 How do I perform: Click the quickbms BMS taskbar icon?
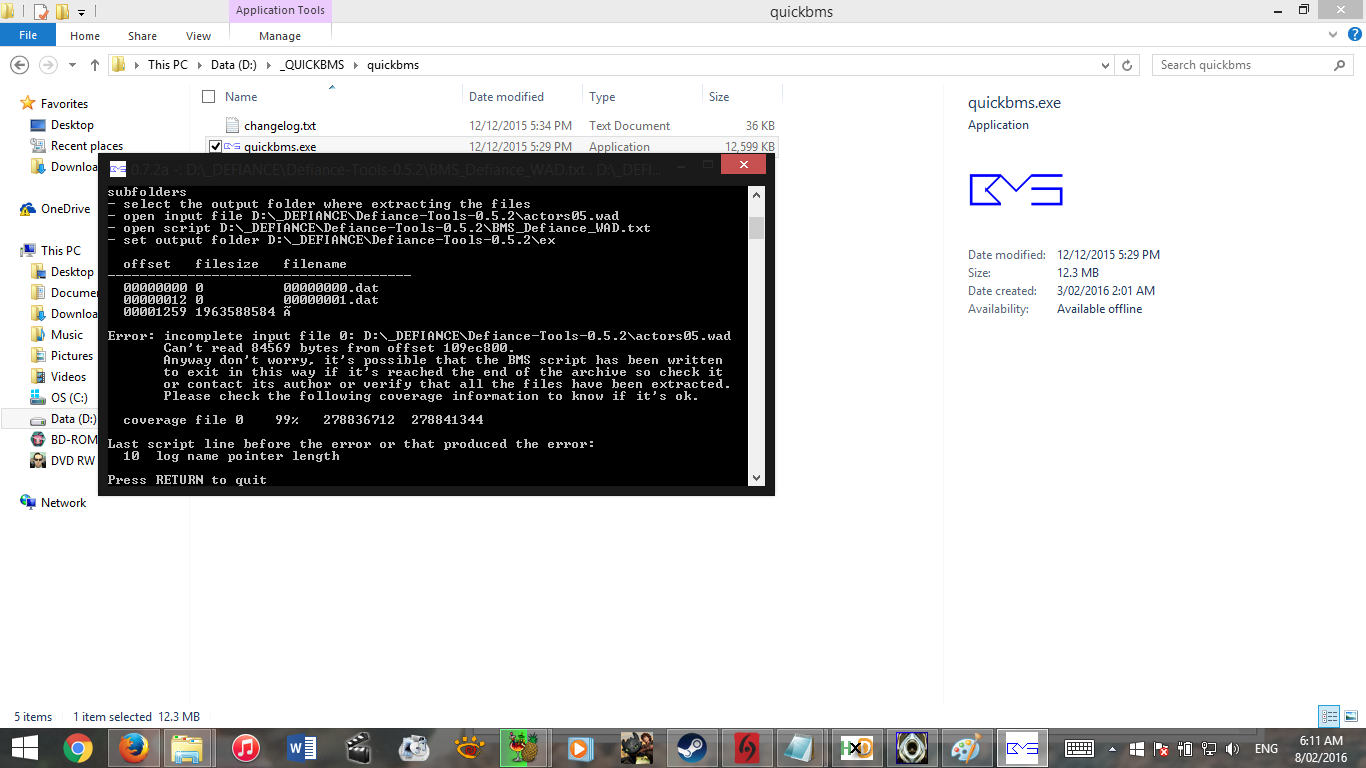tap(1023, 748)
